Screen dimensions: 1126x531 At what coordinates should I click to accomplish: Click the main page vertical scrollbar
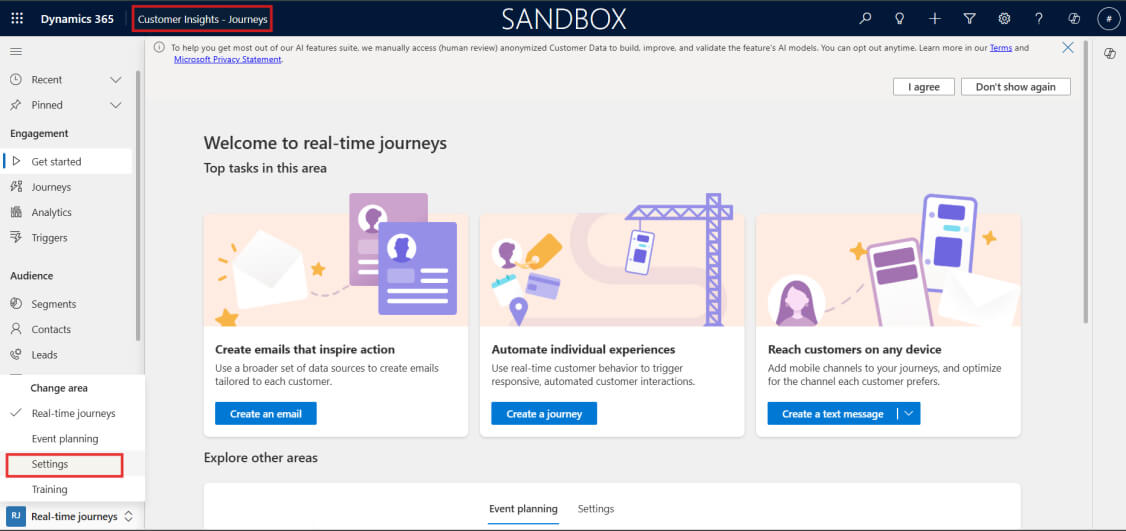1086,181
